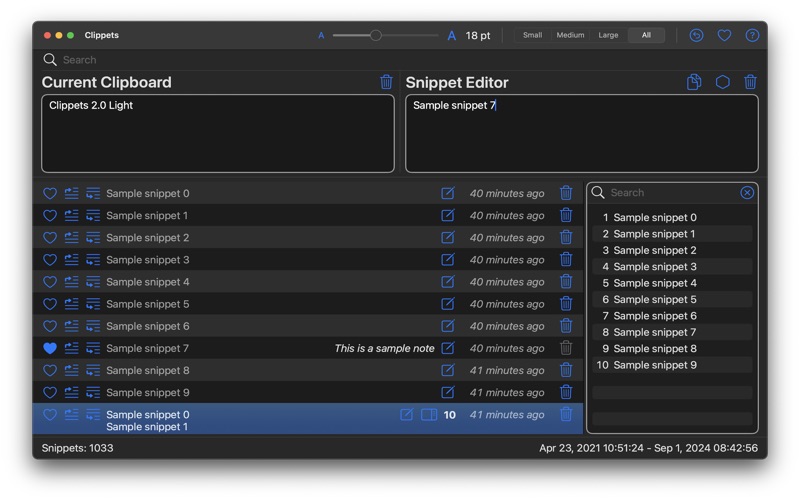Favorite Sample snippet 6 with its heart

pos(49,326)
